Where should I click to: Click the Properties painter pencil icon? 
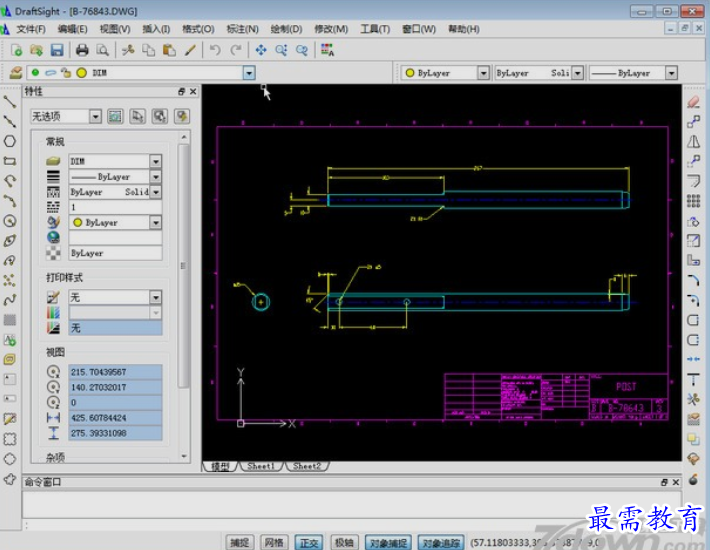190,50
